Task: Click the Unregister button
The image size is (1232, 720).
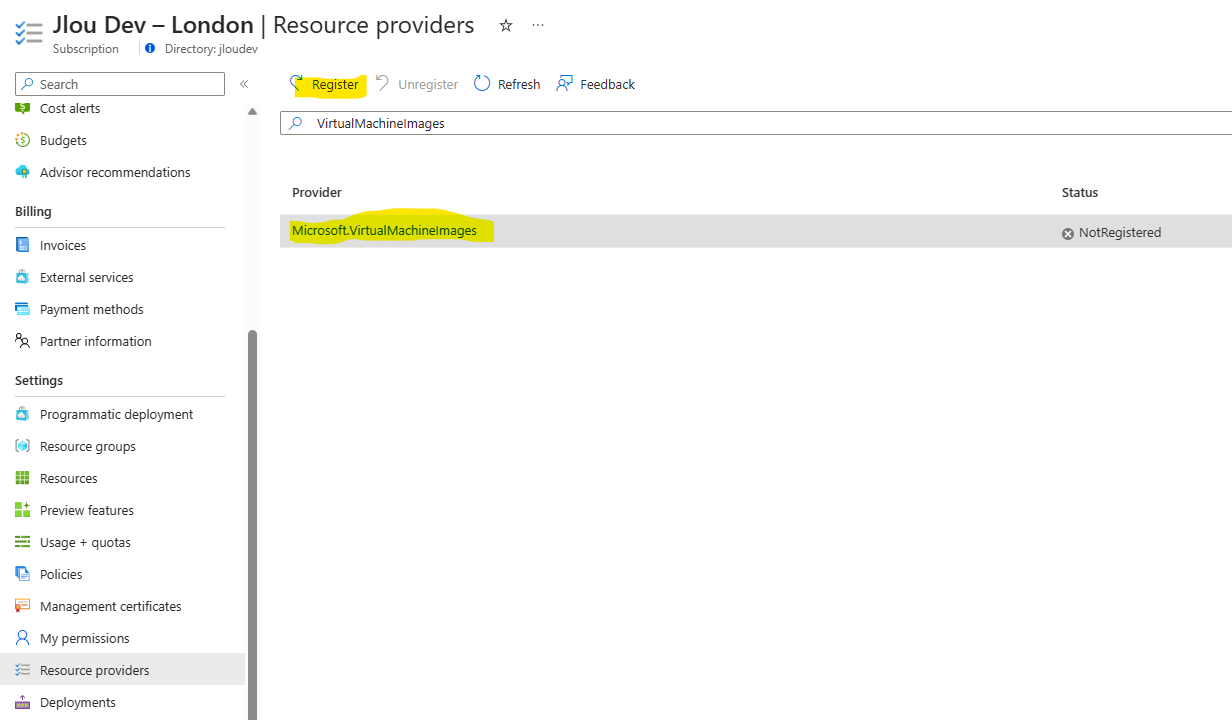Action: (417, 84)
